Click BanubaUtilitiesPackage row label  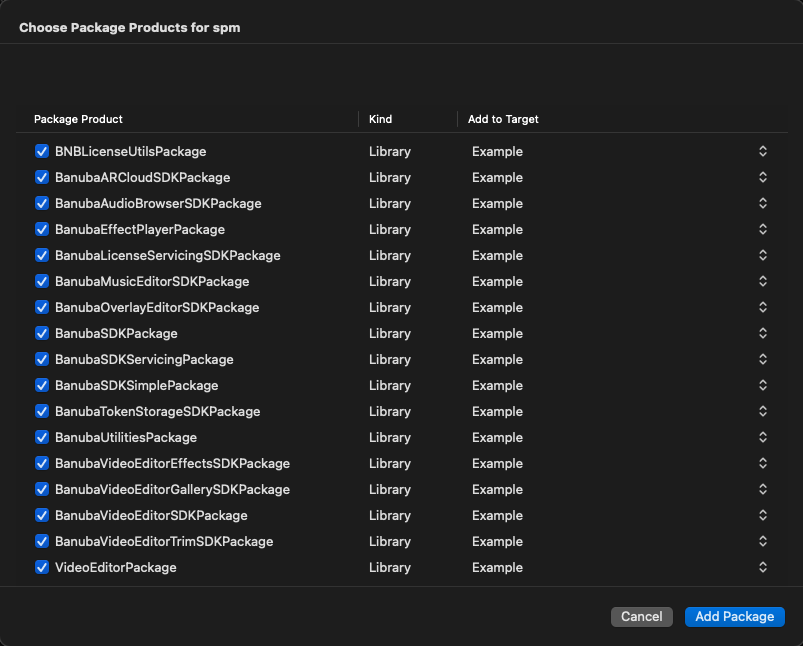pyautogui.click(x=126, y=437)
